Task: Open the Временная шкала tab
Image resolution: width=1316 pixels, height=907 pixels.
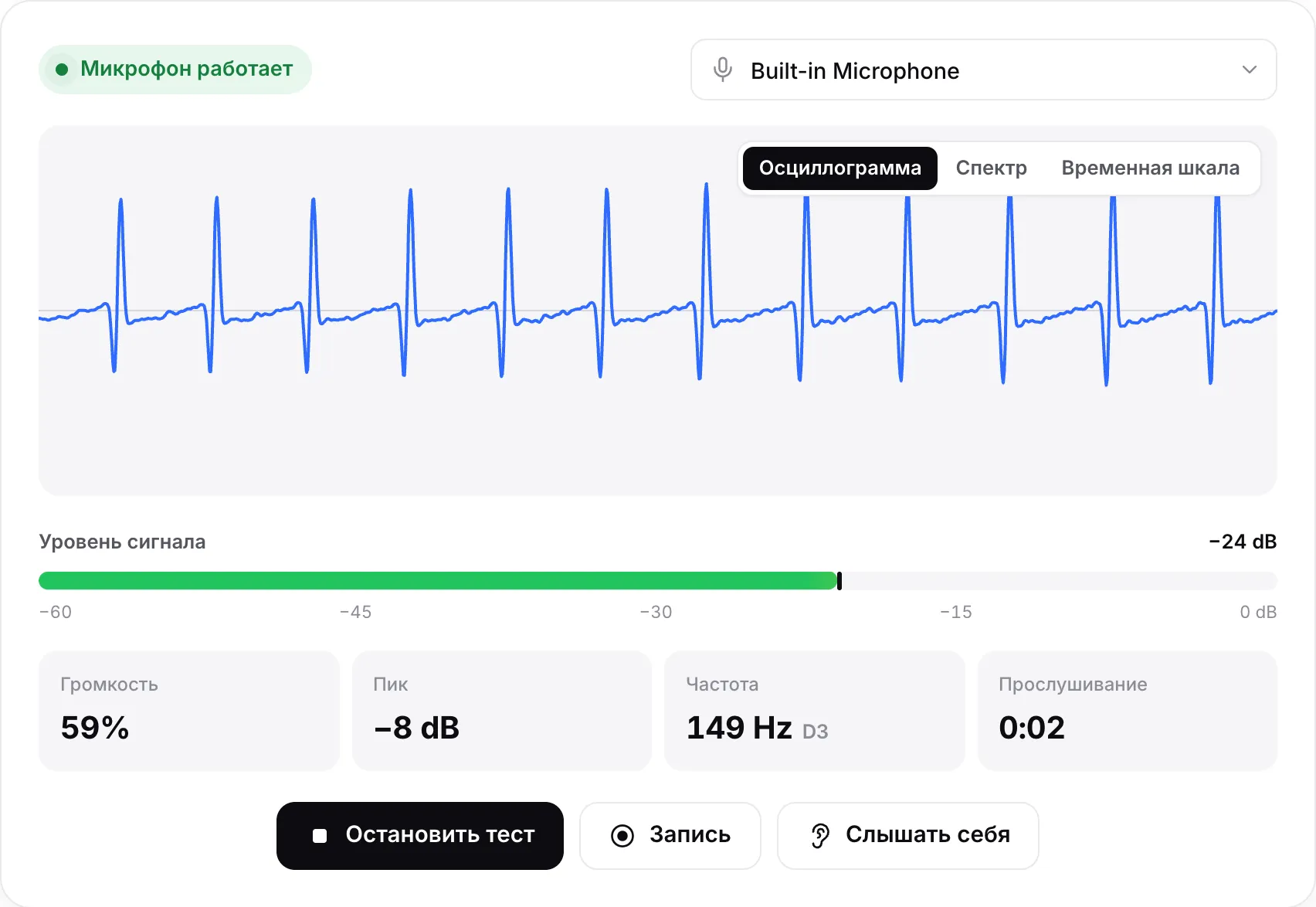Action: click(1150, 168)
